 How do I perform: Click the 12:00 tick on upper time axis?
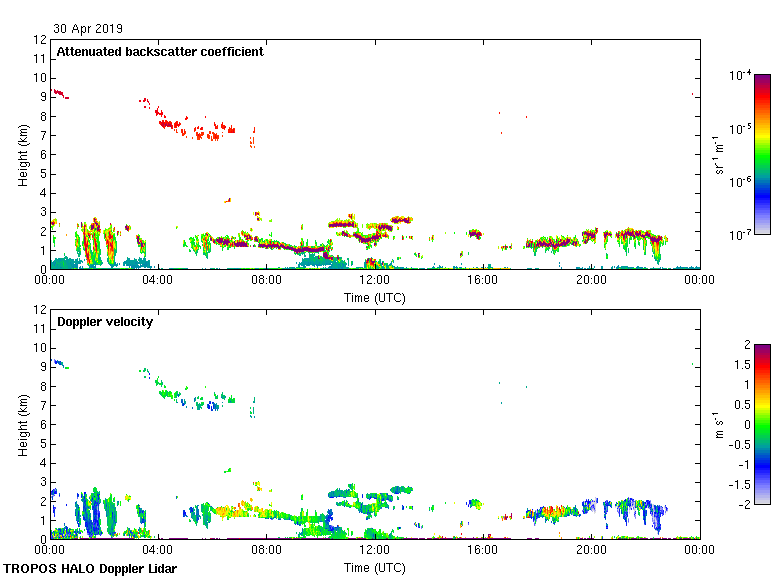click(375, 281)
